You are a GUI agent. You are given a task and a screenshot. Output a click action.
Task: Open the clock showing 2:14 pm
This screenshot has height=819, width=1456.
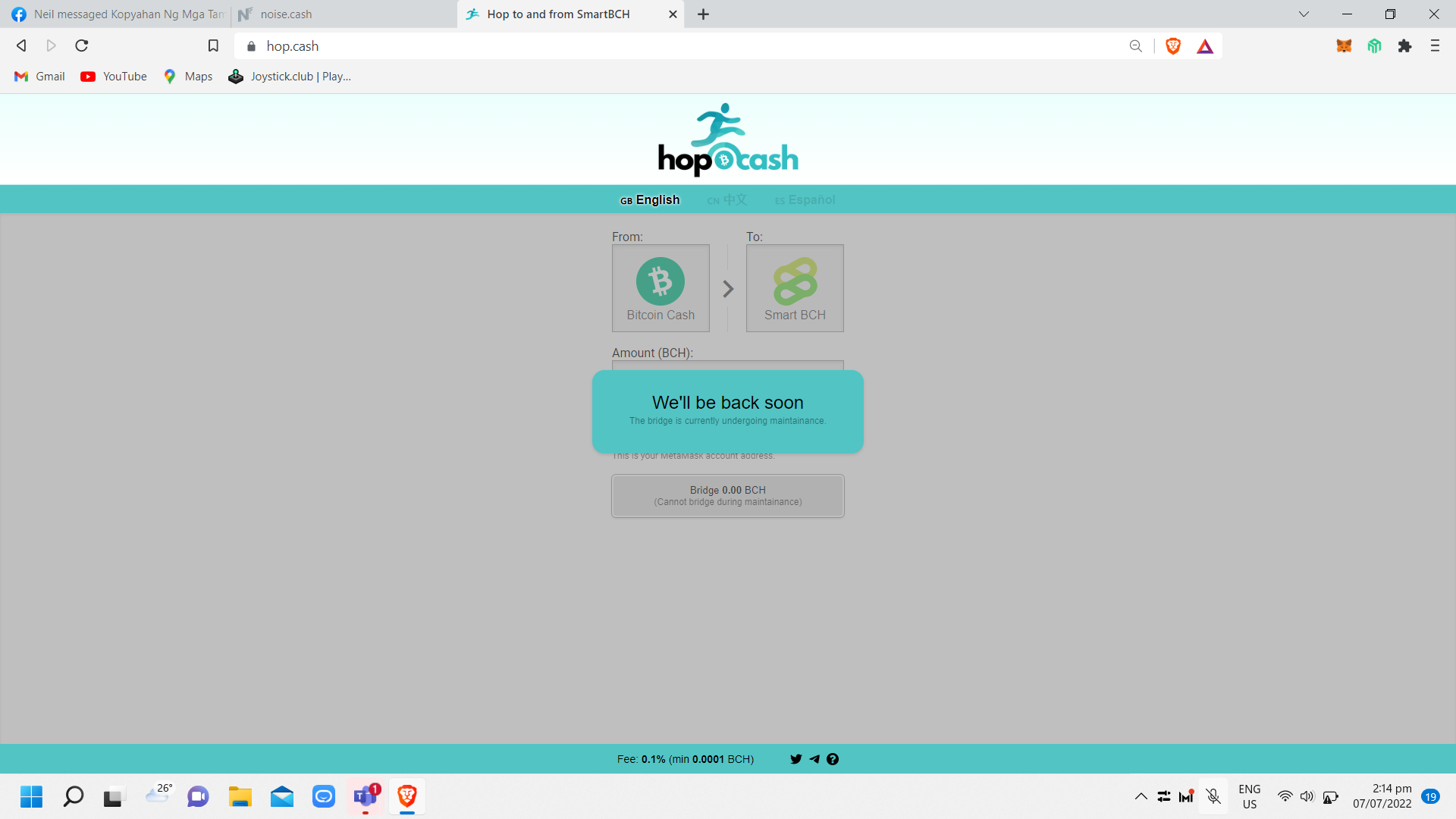[1382, 796]
